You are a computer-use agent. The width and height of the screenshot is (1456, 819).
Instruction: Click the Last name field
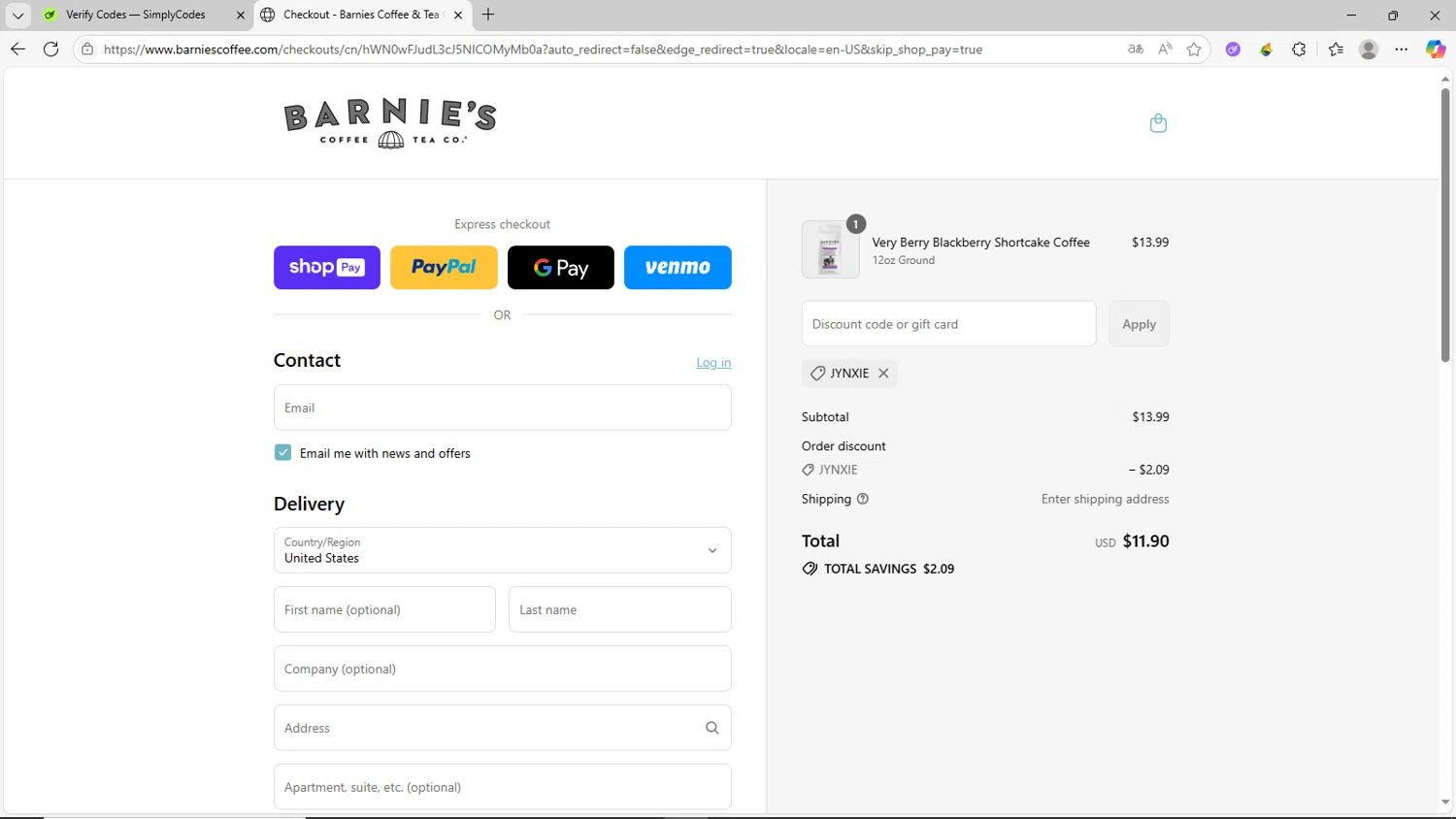coord(619,609)
